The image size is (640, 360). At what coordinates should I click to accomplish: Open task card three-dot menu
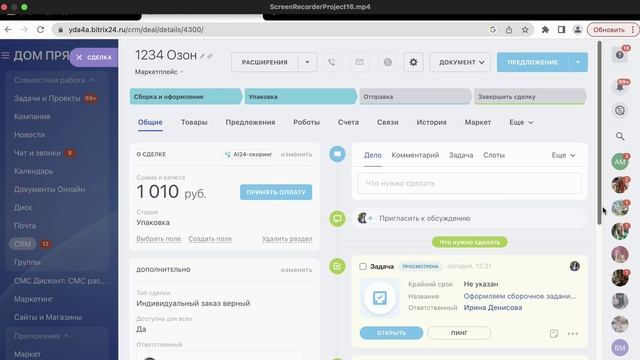573,333
